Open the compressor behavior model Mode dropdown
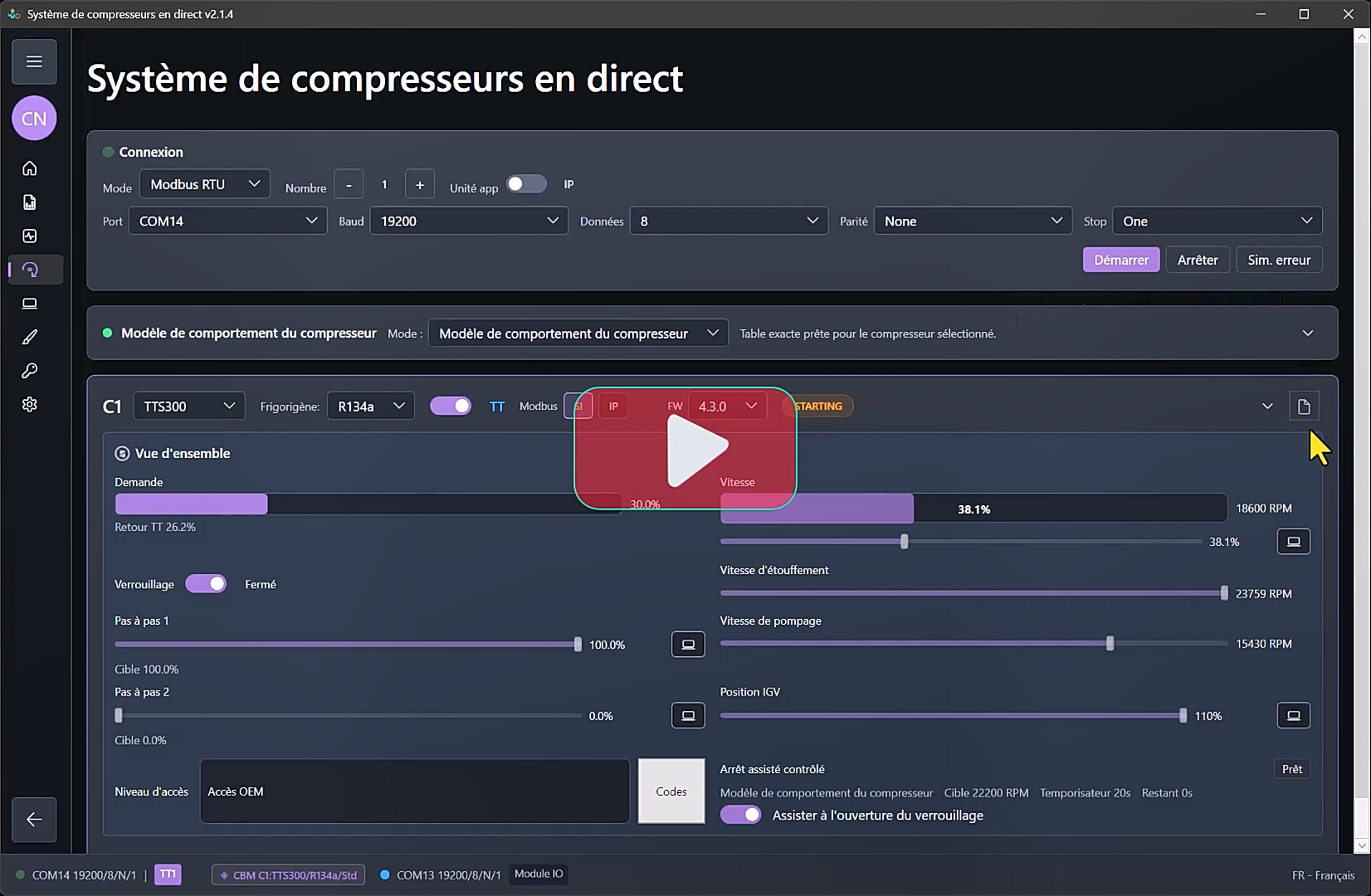This screenshot has width=1371, height=896. (x=578, y=334)
